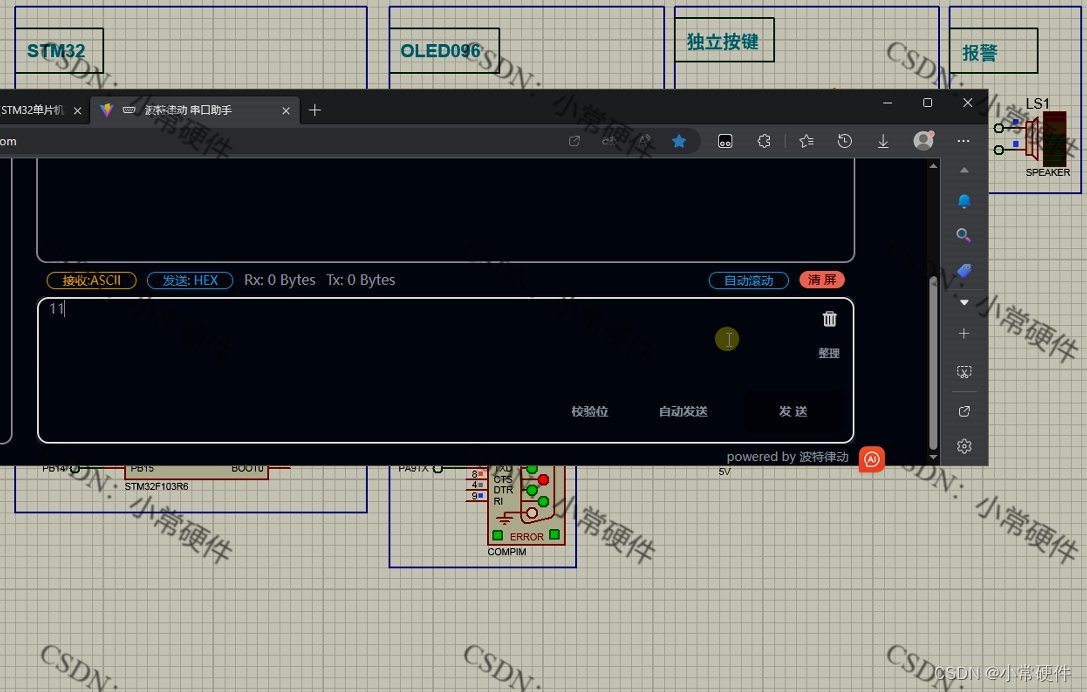Click the favorite star icon in address bar

tap(679, 141)
